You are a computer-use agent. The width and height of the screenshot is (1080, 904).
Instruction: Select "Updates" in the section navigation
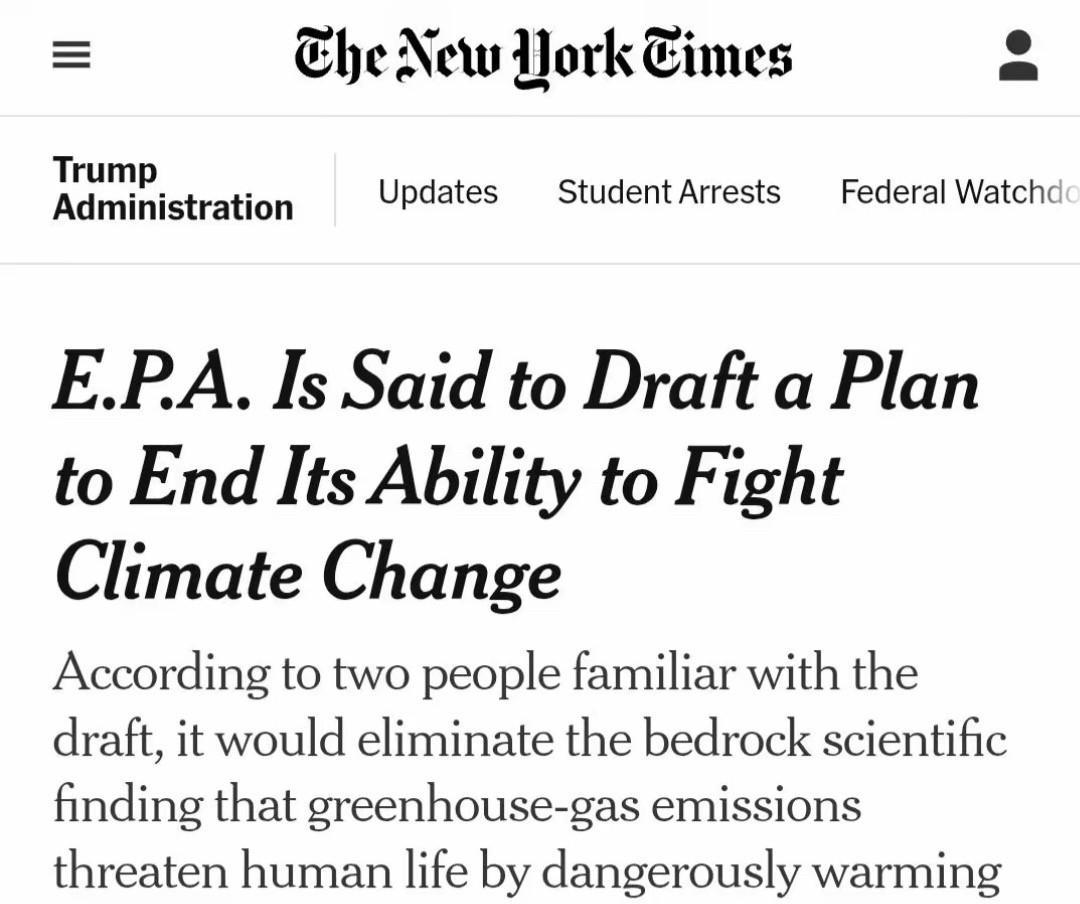[x=437, y=191]
